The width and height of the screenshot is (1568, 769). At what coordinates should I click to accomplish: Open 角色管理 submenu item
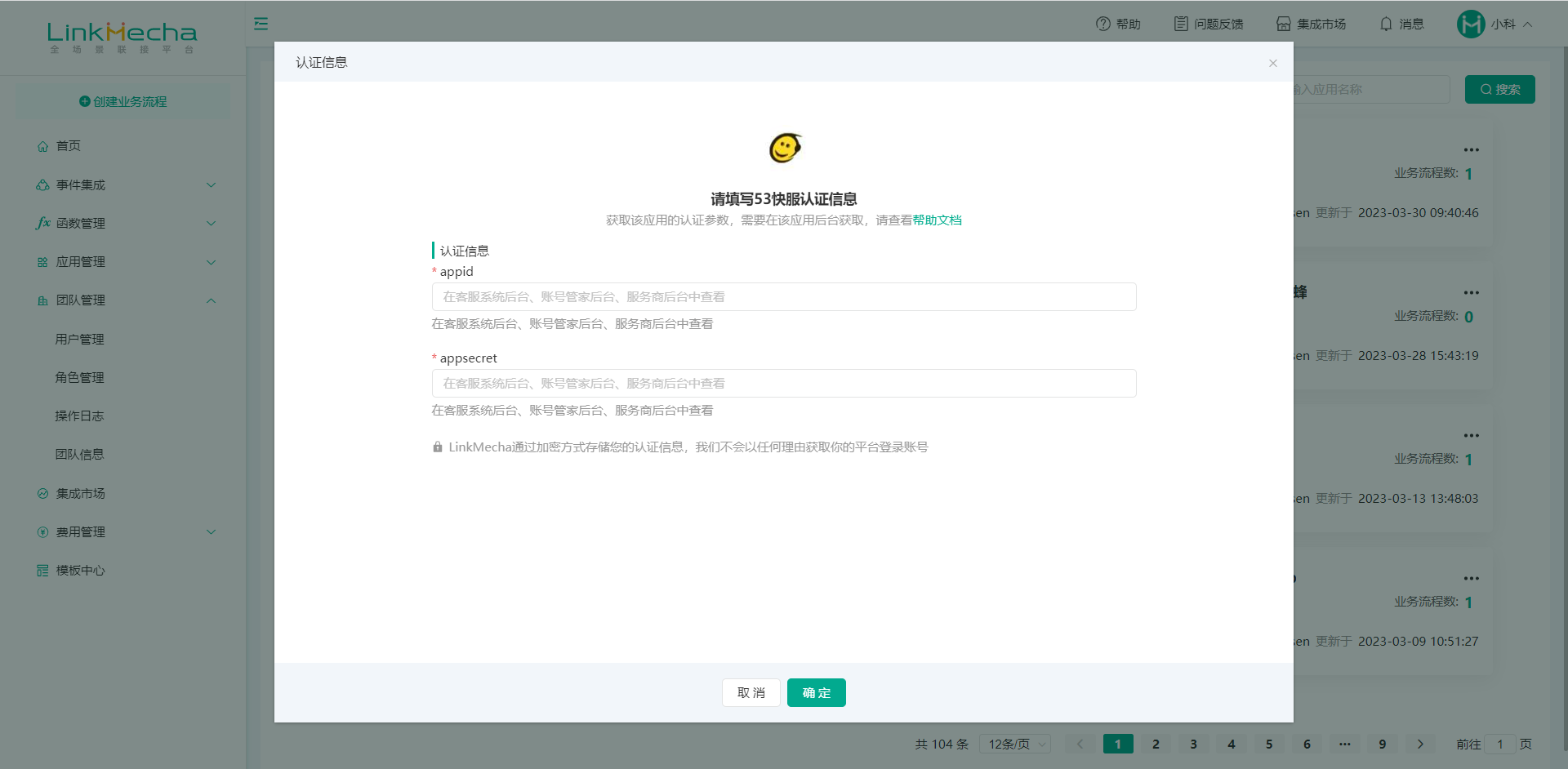pyautogui.click(x=80, y=378)
